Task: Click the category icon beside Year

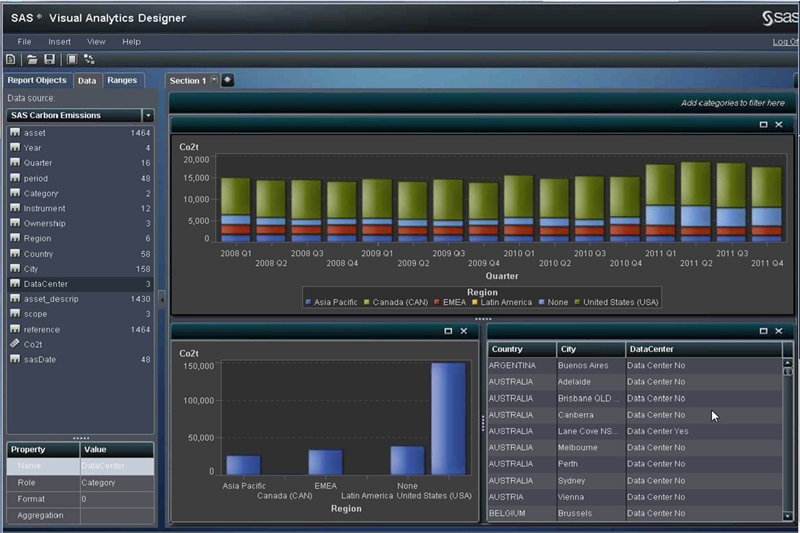Action: (15, 147)
